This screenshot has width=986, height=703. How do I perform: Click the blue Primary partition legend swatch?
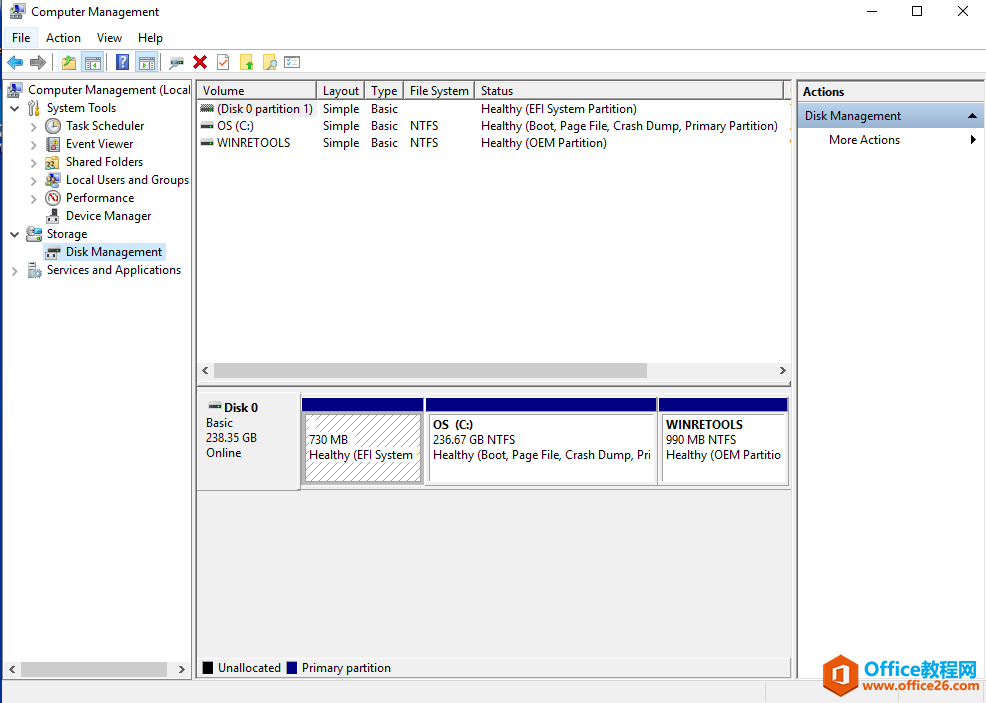[292, 668]
